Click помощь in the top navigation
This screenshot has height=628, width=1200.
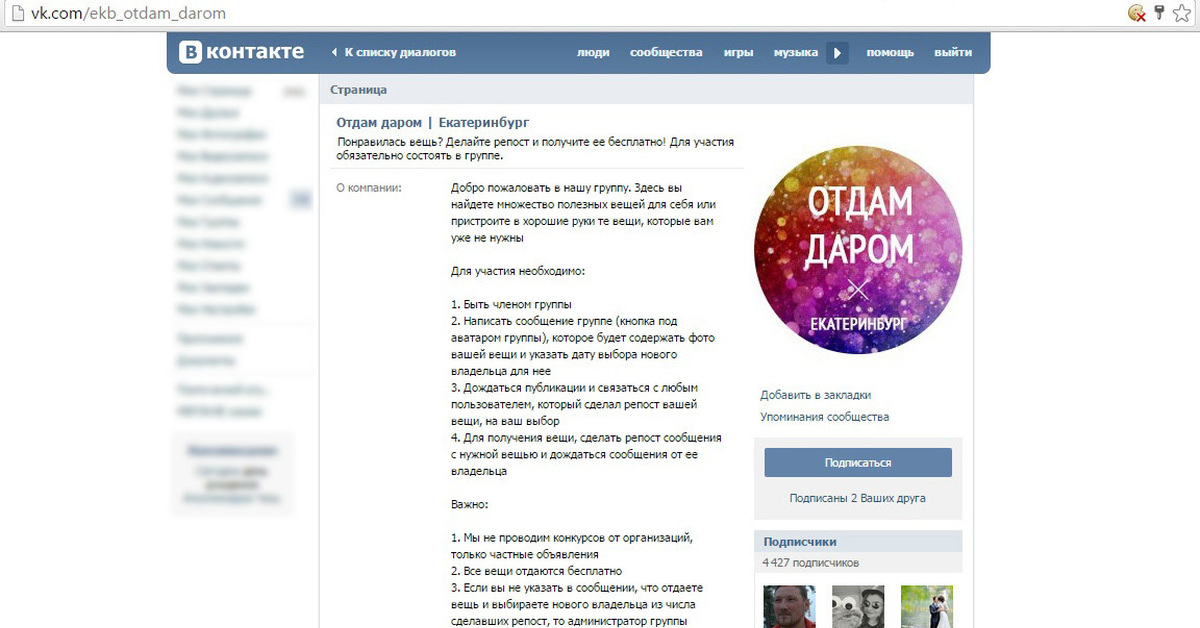coord(889,52)
